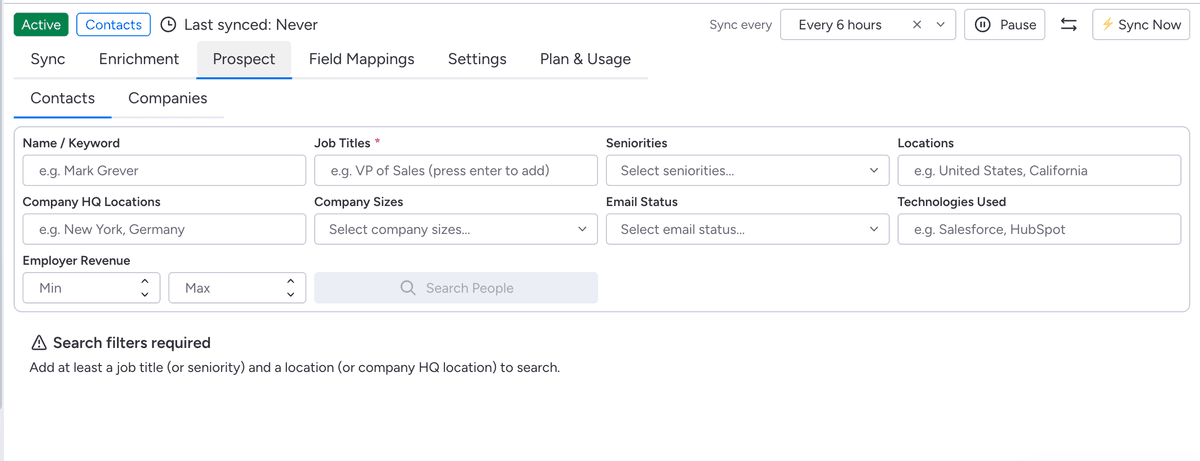
Task: Click the "Search filters required" heading
Action: pos(132,343)
